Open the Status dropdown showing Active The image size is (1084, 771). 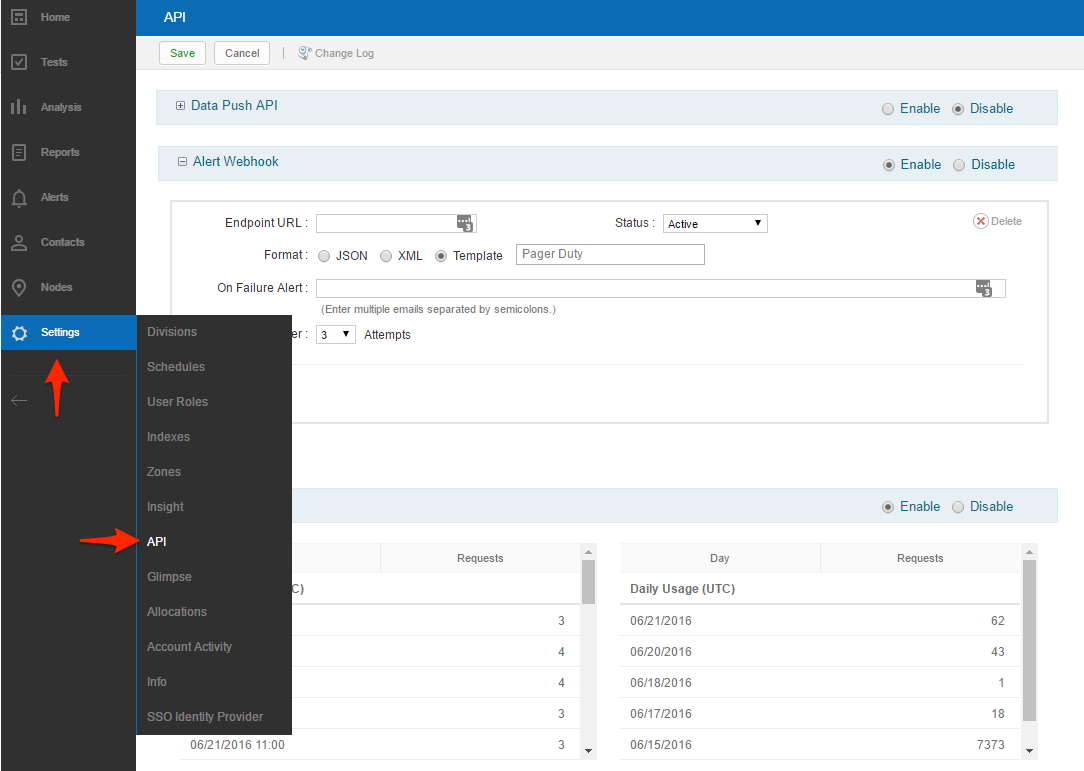(715, 224)
